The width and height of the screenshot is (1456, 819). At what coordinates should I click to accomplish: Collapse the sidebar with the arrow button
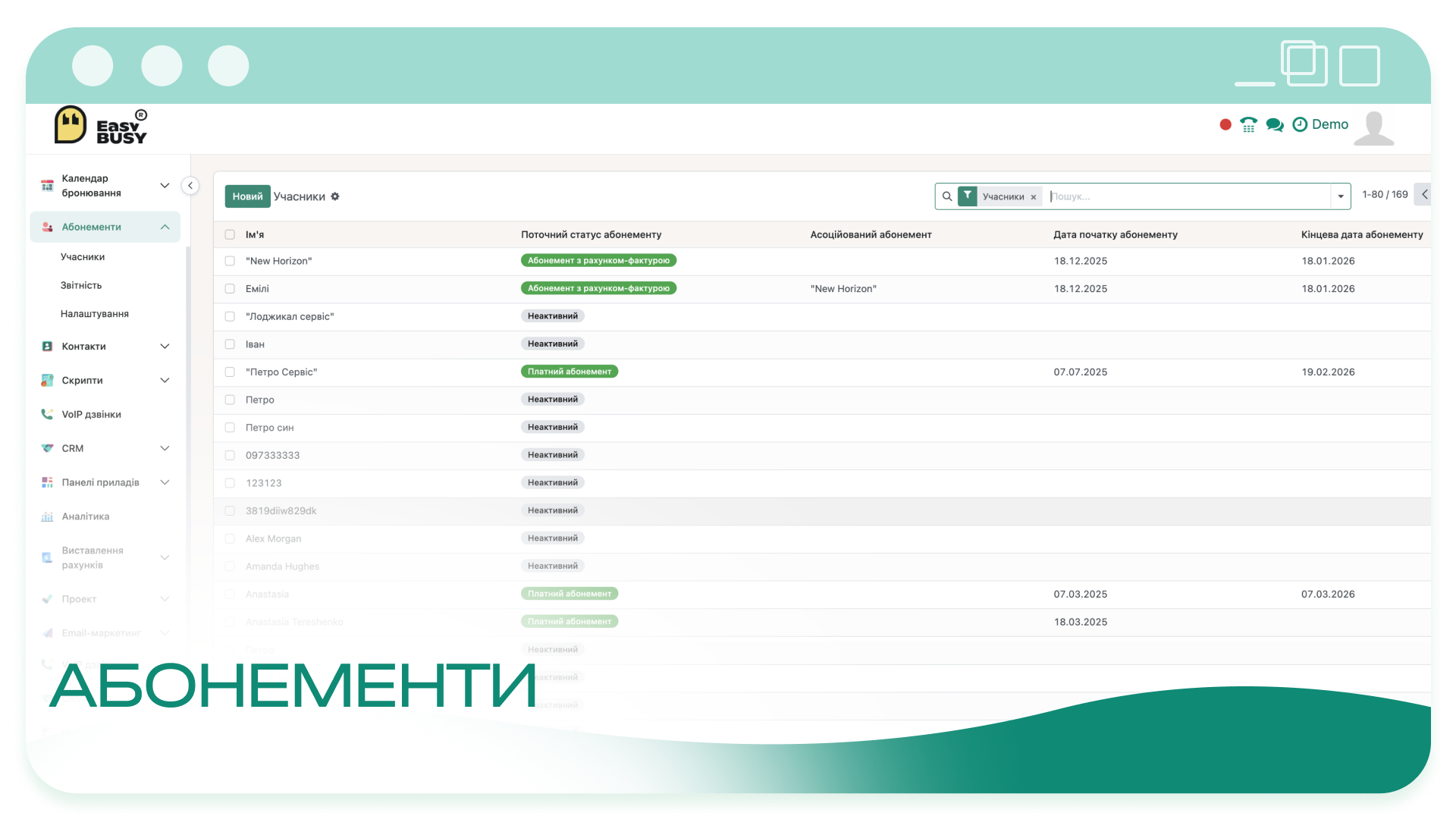[x=190, y=186]
